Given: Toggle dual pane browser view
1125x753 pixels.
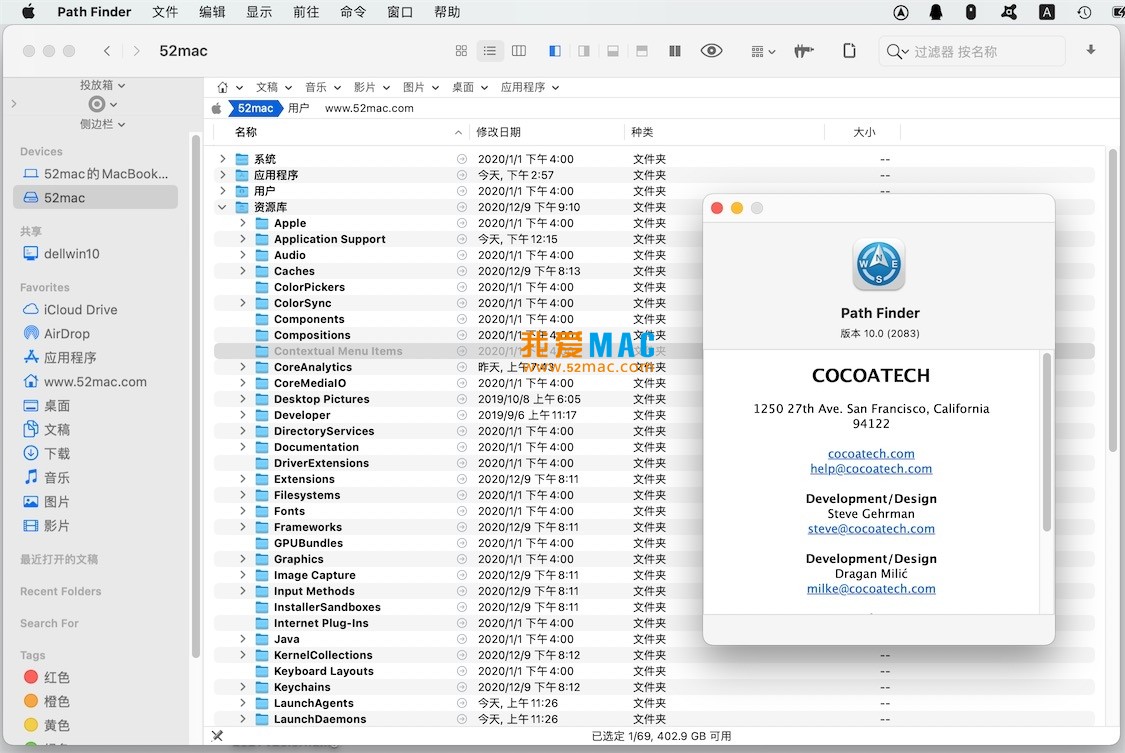Looking at the screenshot, I should [x=674, y=51].
